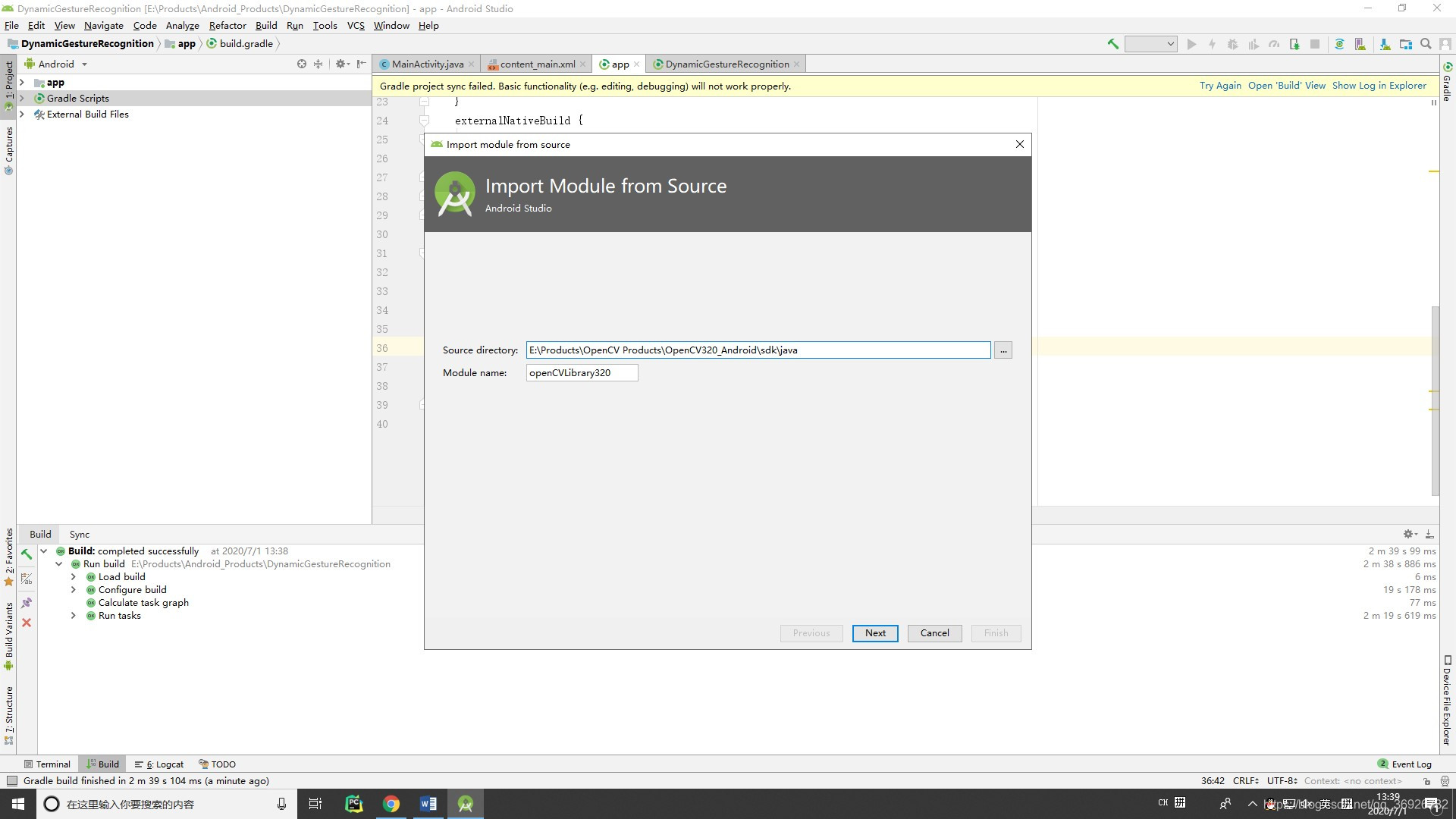Open the Refactor menu

tap(227, 25)
